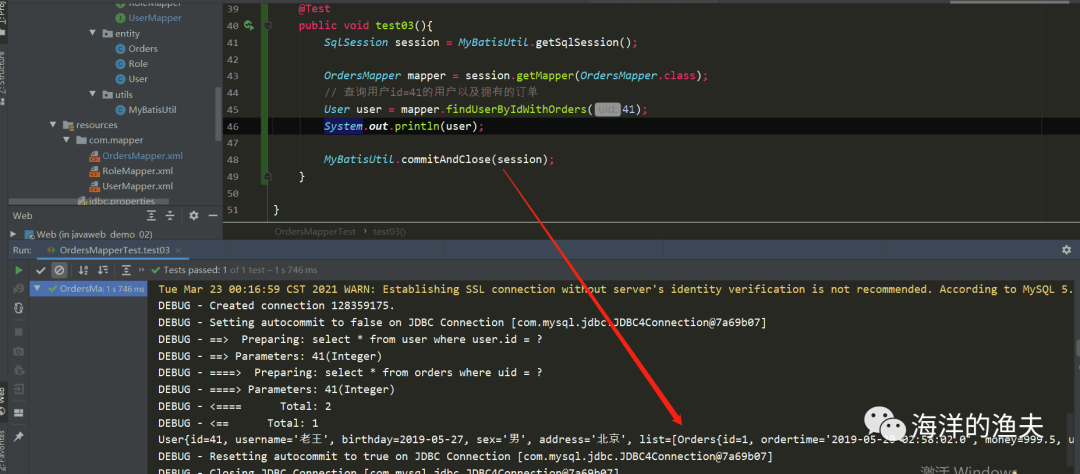Collapse the OrdersMa test result node

tap(38, 289)
